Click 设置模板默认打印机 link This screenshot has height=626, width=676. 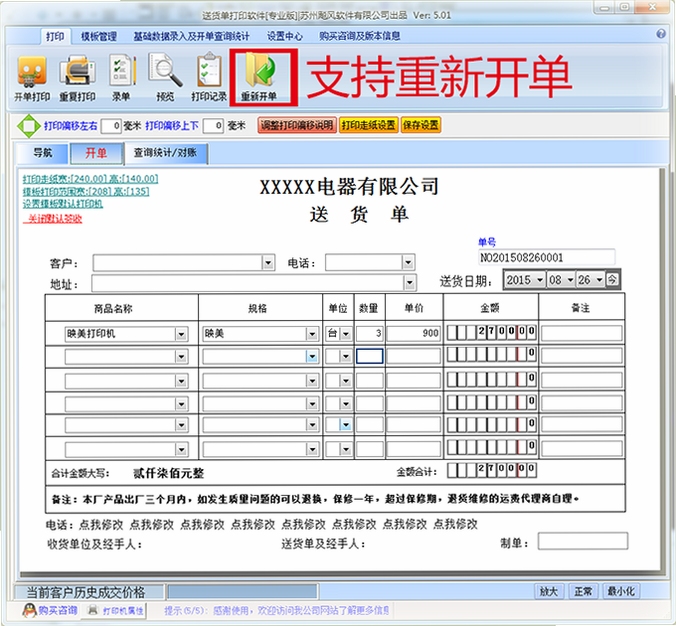(63, 204)
